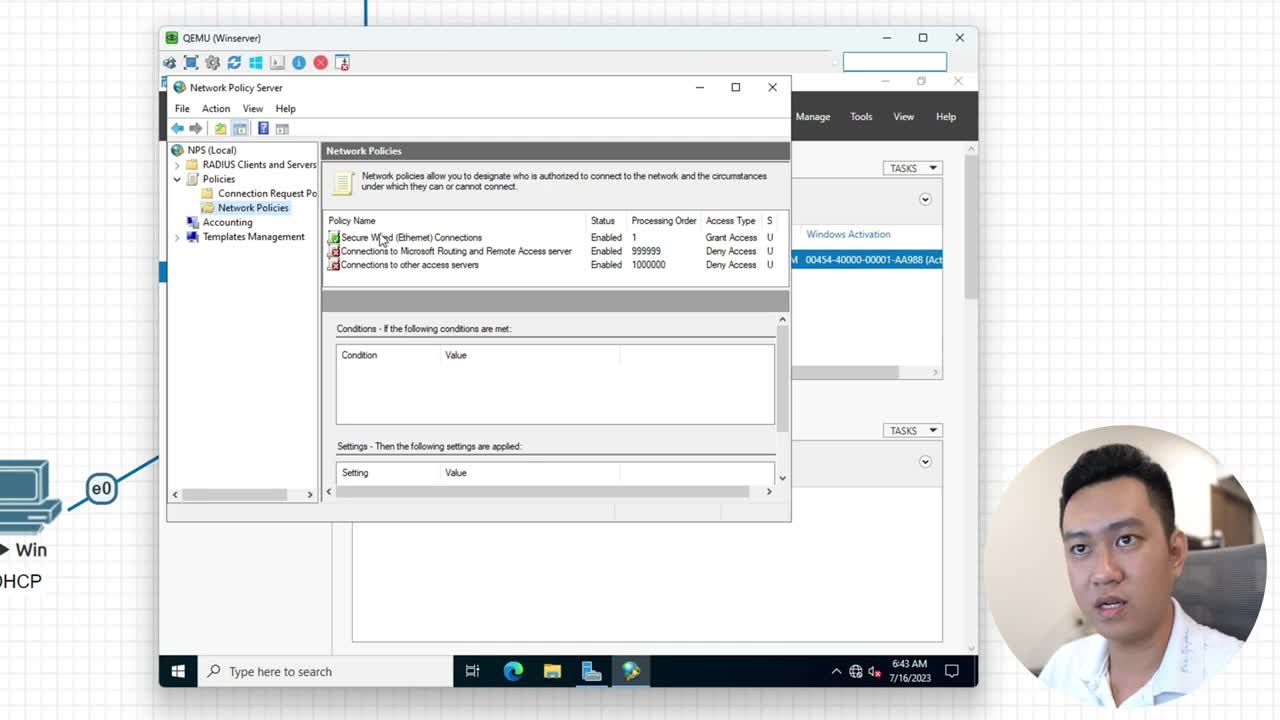Click the muted speaker tray icon
1280x720 pixels.
click(875, 671)
